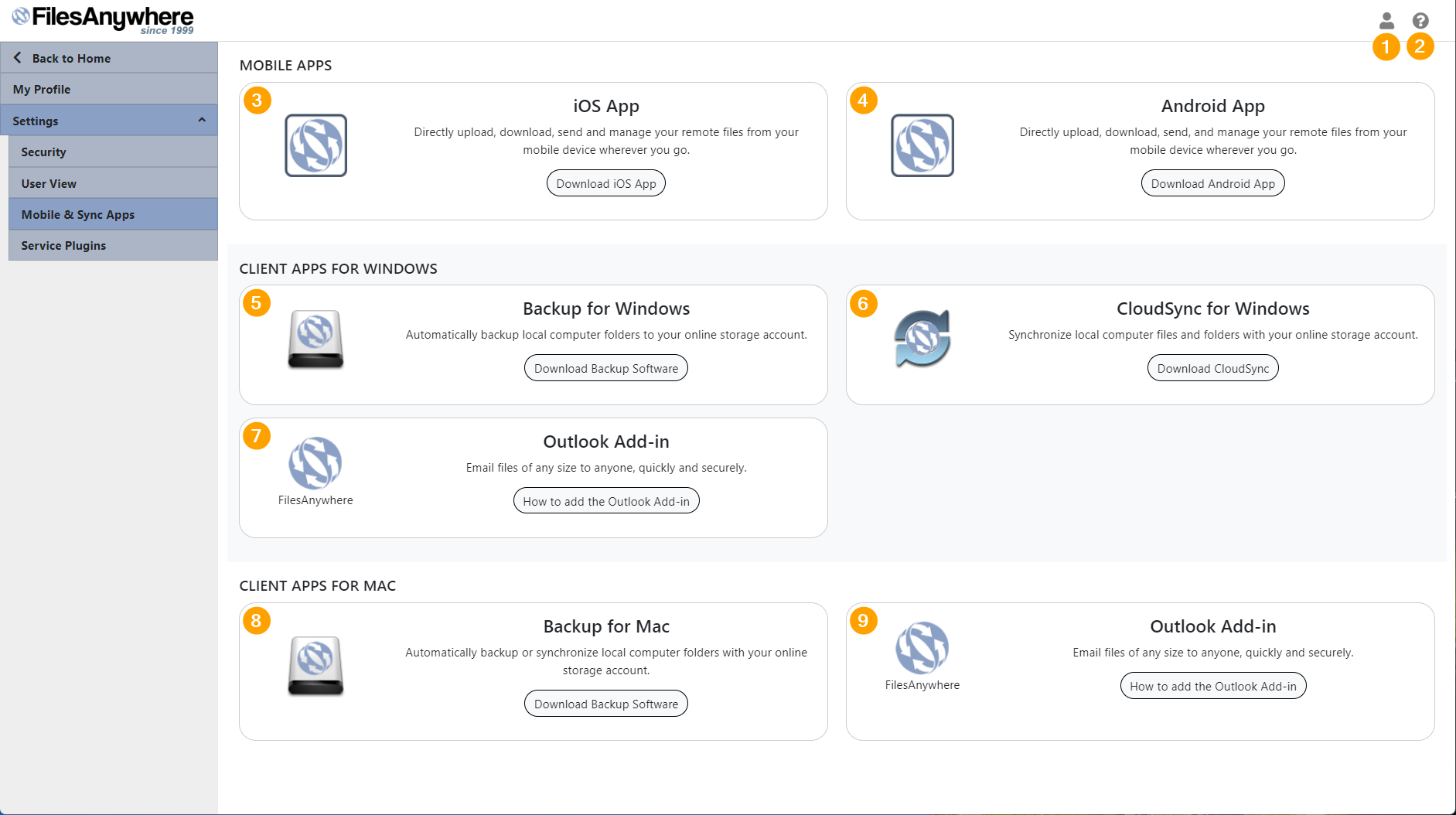Click Download iOS App button
The height and width of the screenshot is (815, 1456).
click(x=606, y=183)
